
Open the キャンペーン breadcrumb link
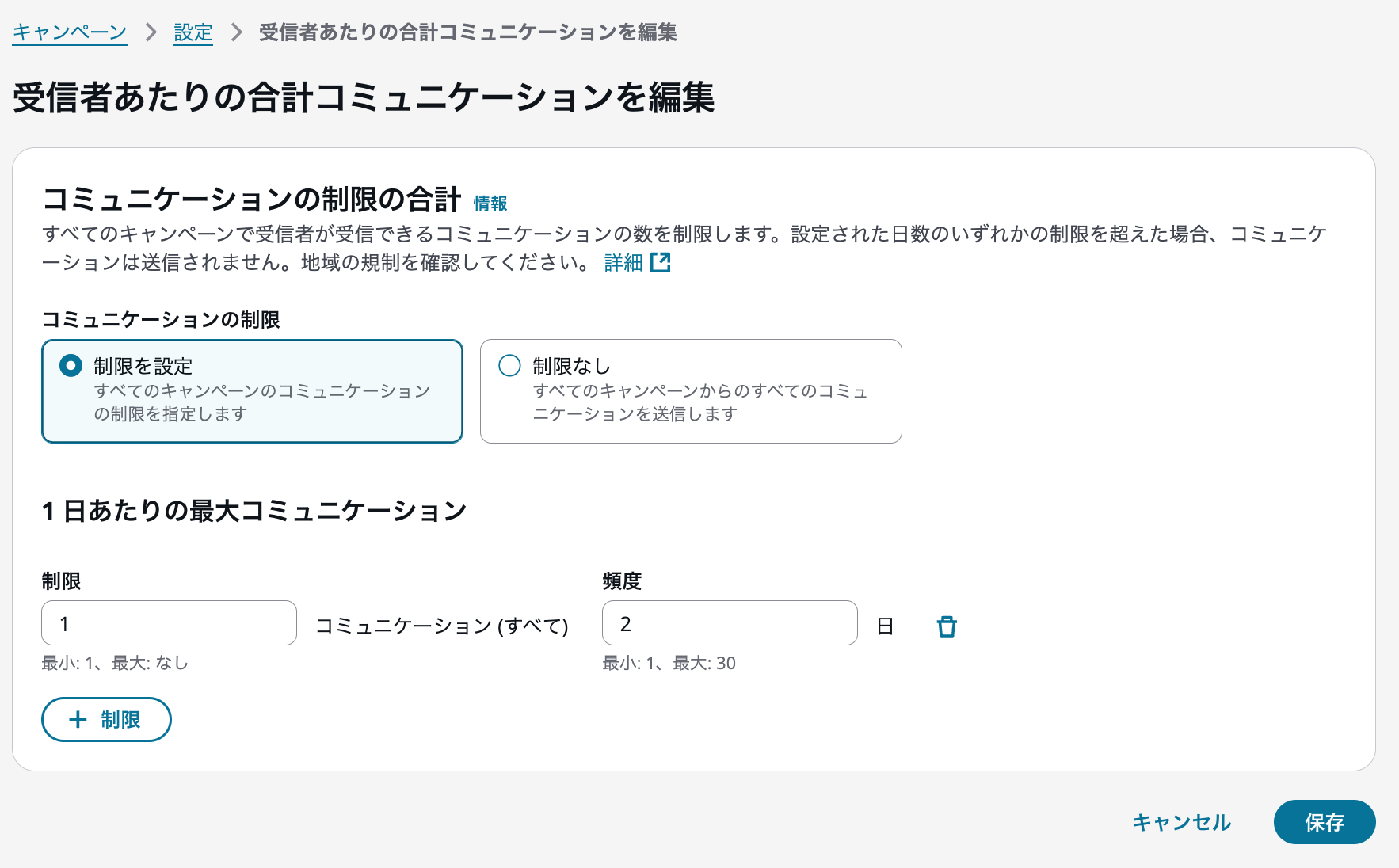(x=70, y=32)
